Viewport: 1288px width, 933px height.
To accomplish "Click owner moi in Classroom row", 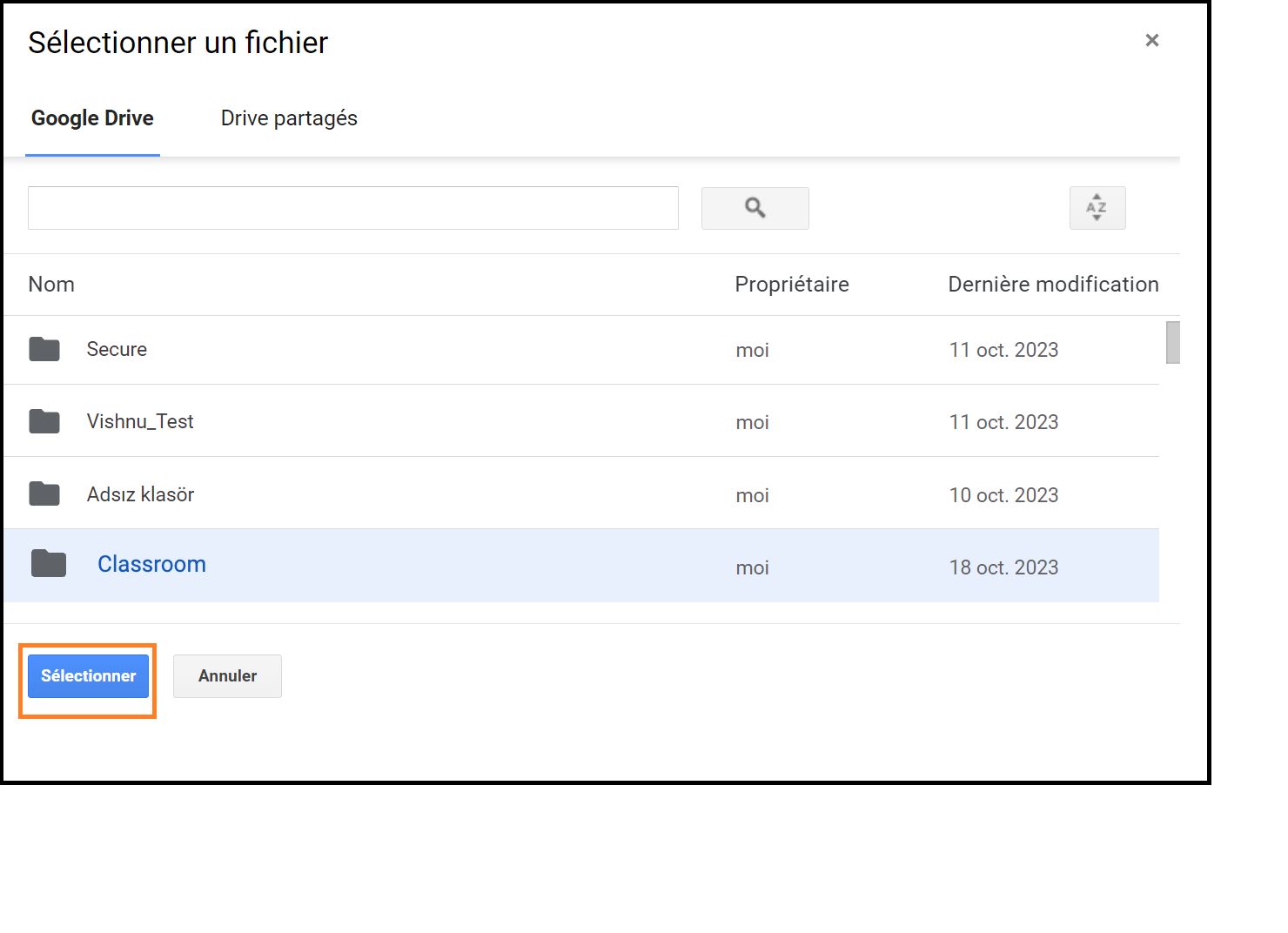I will click(x=752, y=567).
